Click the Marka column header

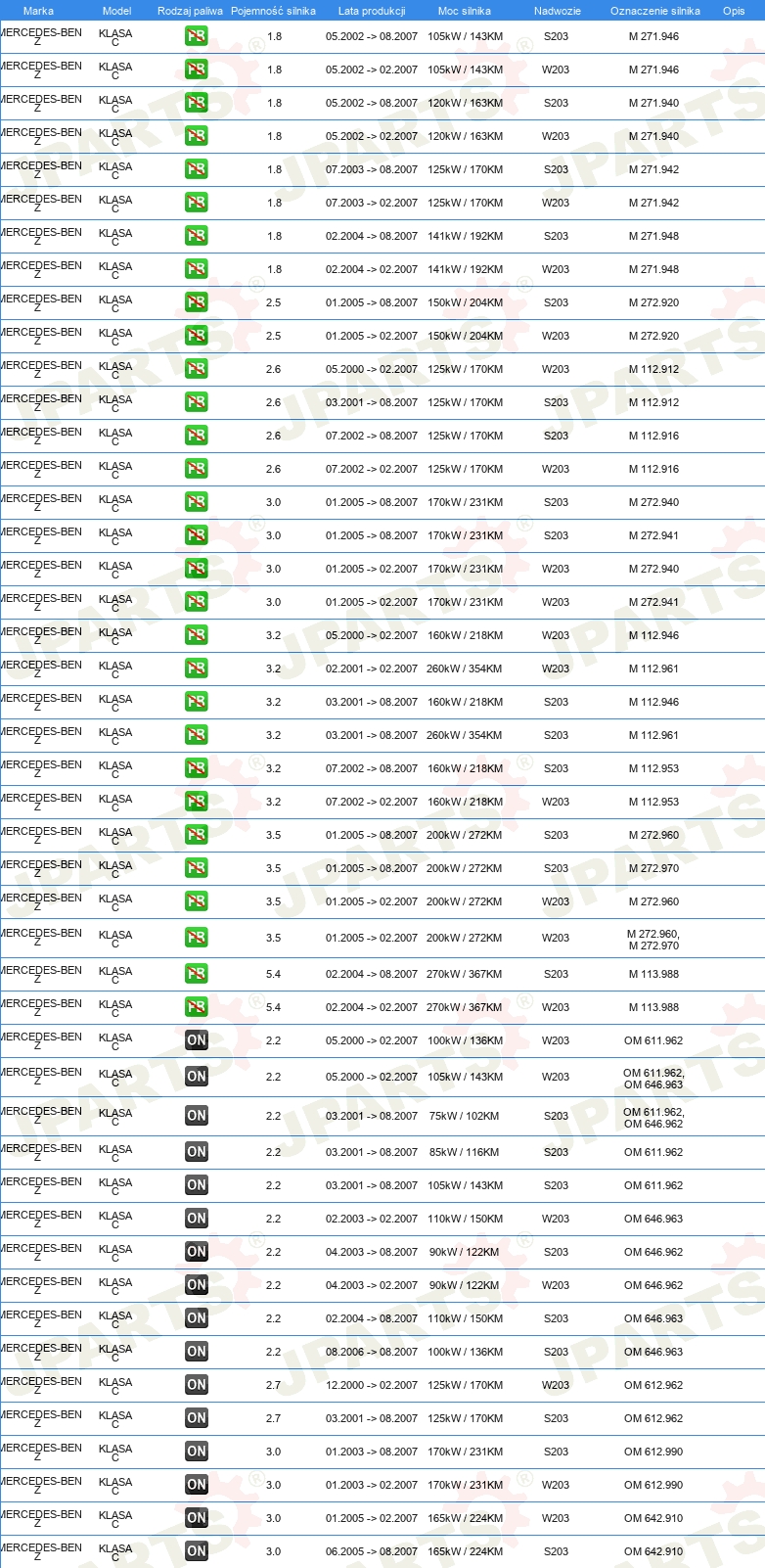38,11
